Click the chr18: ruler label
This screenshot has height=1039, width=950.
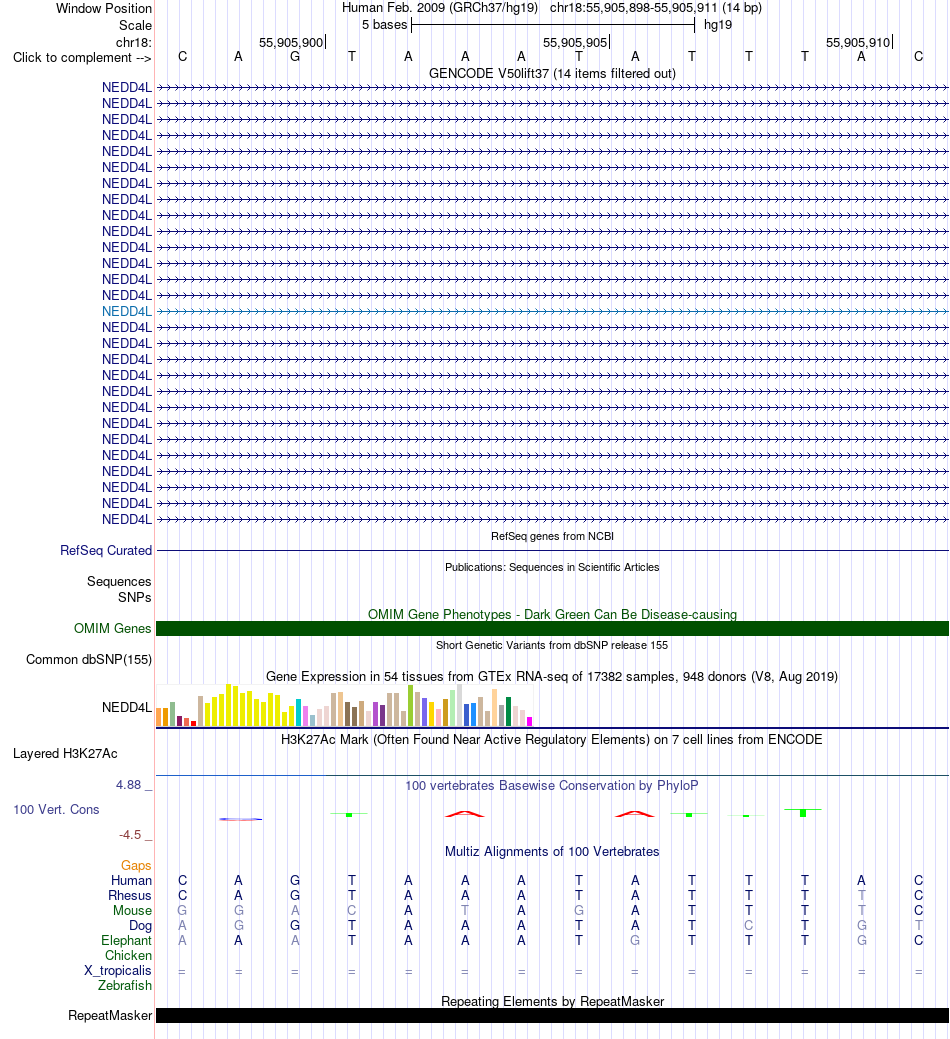click(x=134, y=42)
